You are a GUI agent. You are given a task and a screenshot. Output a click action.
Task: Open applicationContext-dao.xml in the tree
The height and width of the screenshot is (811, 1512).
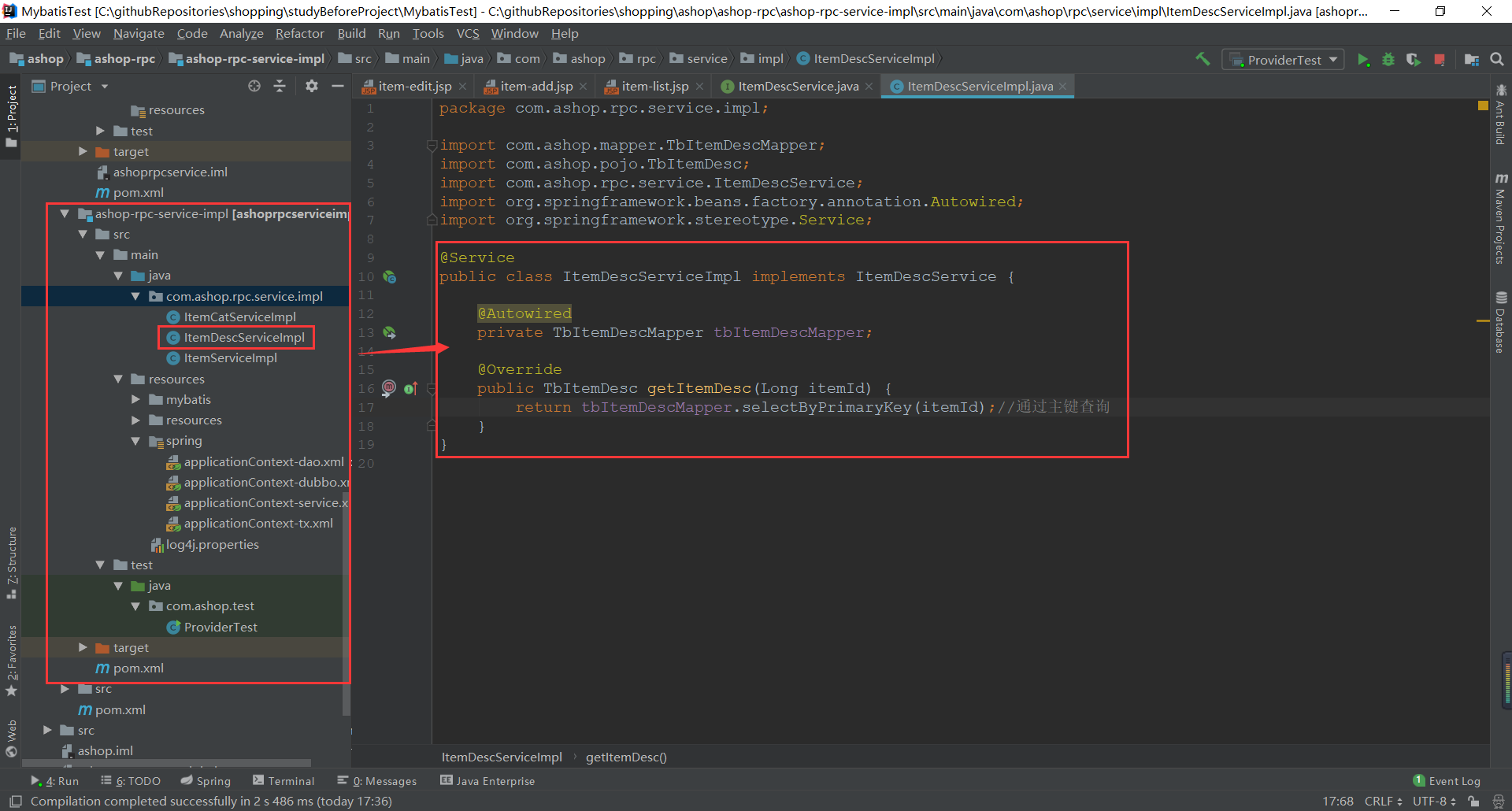[x=263, y=462]
